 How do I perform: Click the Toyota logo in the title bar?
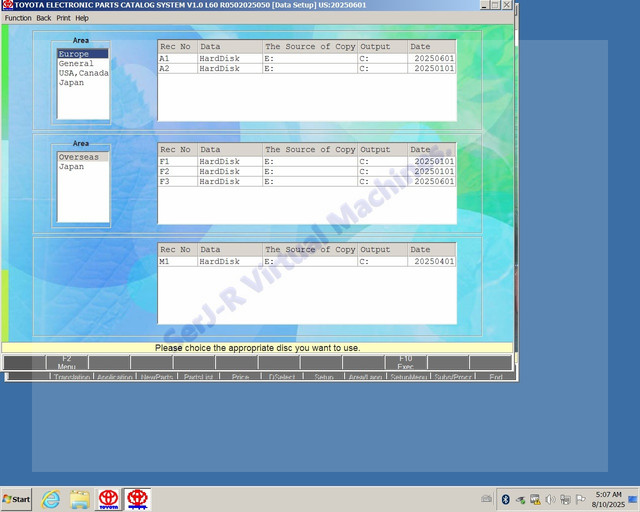[x=7, y=5]
